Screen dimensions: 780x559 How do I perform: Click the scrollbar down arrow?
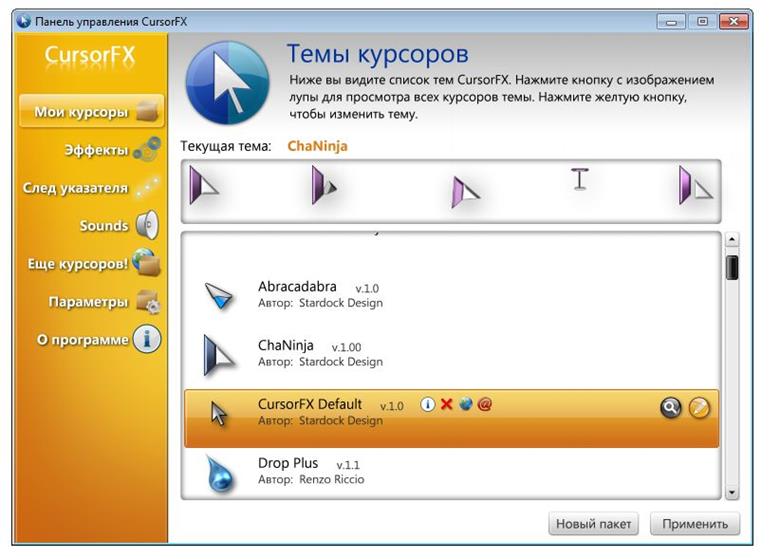coord(732,492)
